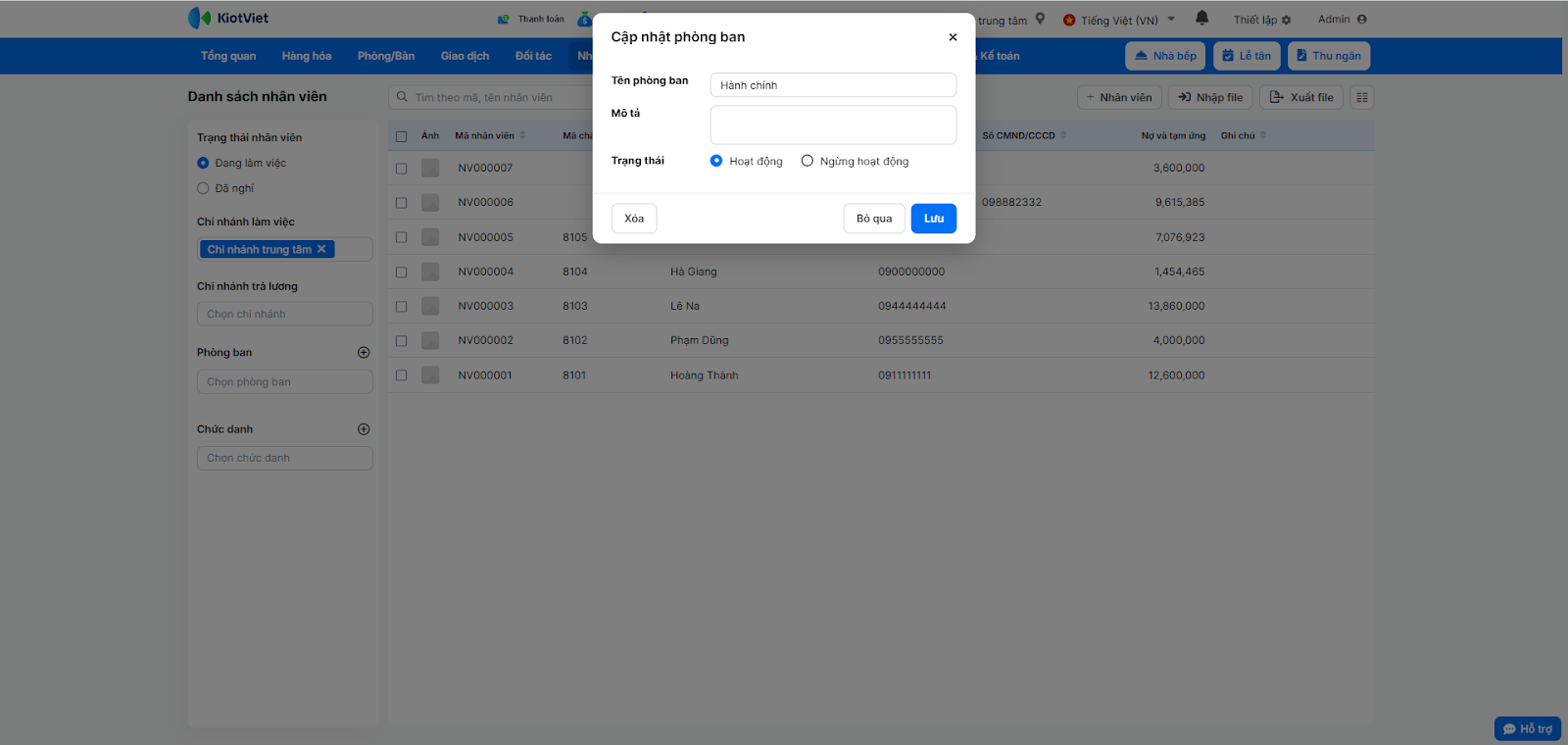Click inside the Mô tả text field

click(x=832, y=125)
